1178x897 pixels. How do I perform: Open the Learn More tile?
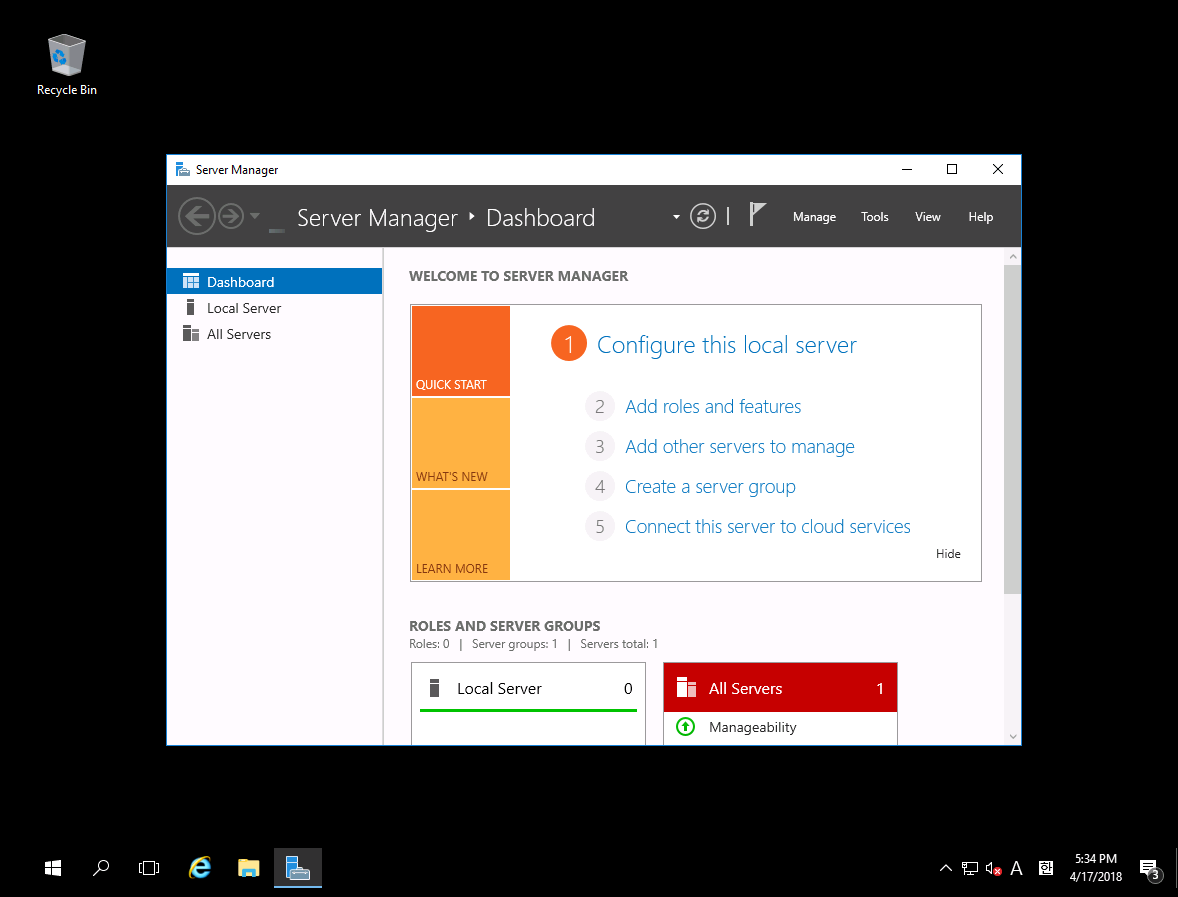461,535
